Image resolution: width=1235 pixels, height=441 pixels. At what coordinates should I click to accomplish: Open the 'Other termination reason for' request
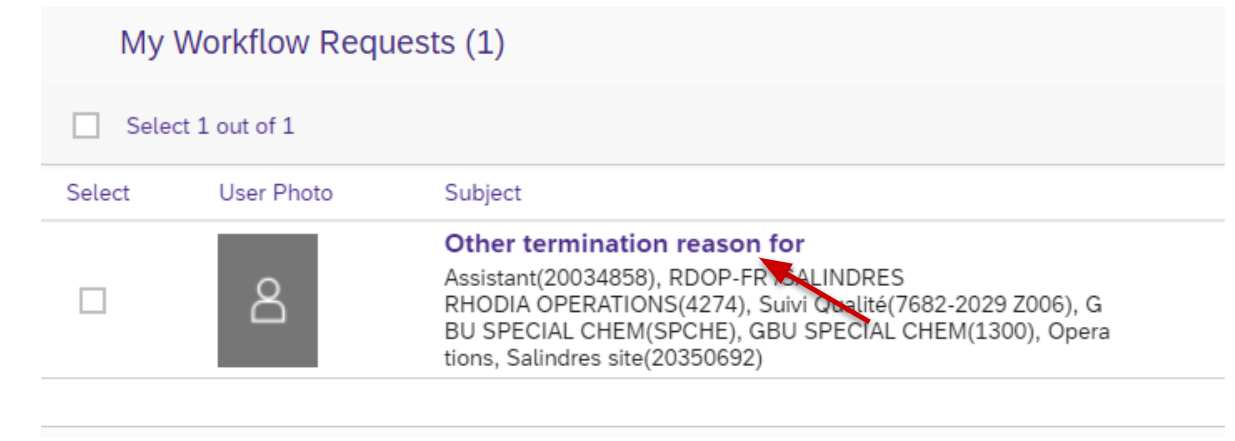coord(624,244)
